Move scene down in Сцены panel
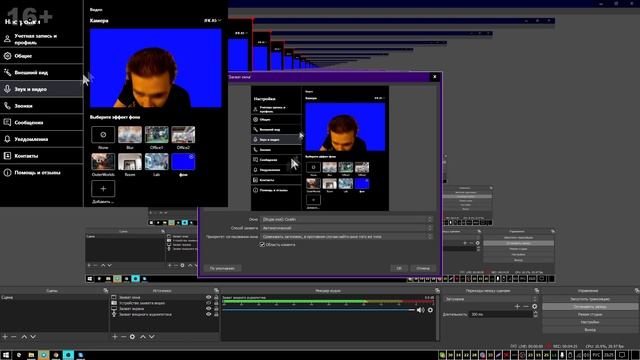The height and width of the screenshot is (360, 640). [x=33, y=337]
